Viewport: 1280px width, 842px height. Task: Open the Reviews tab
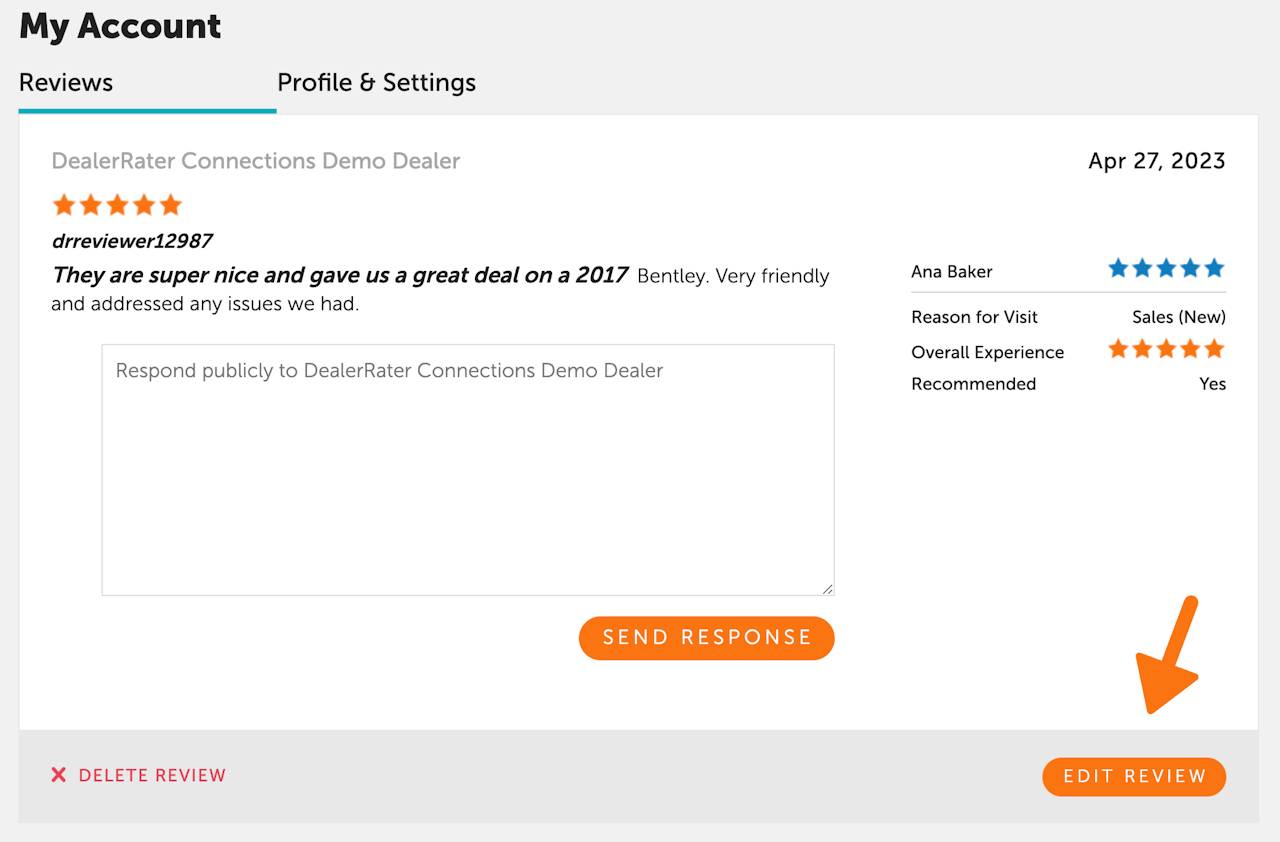pos(66,82)
